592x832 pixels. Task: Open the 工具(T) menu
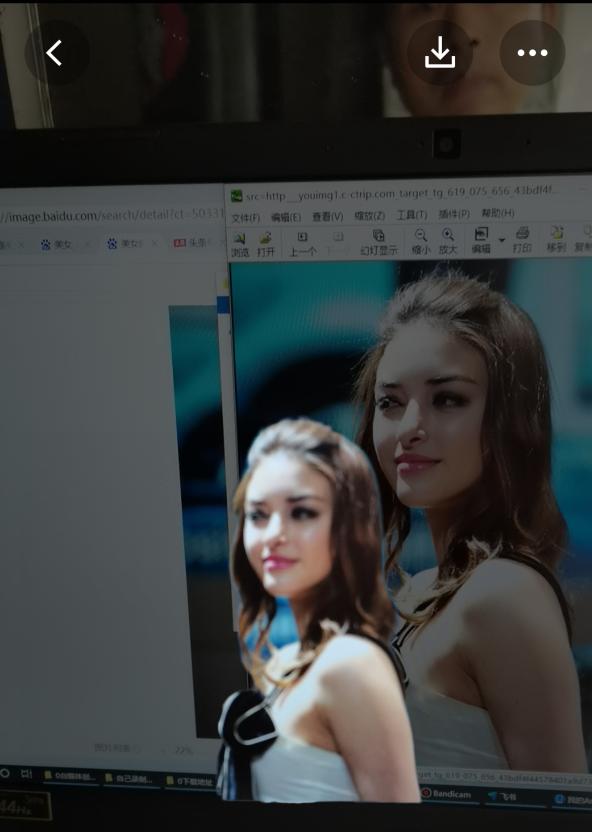coord(412,215)
